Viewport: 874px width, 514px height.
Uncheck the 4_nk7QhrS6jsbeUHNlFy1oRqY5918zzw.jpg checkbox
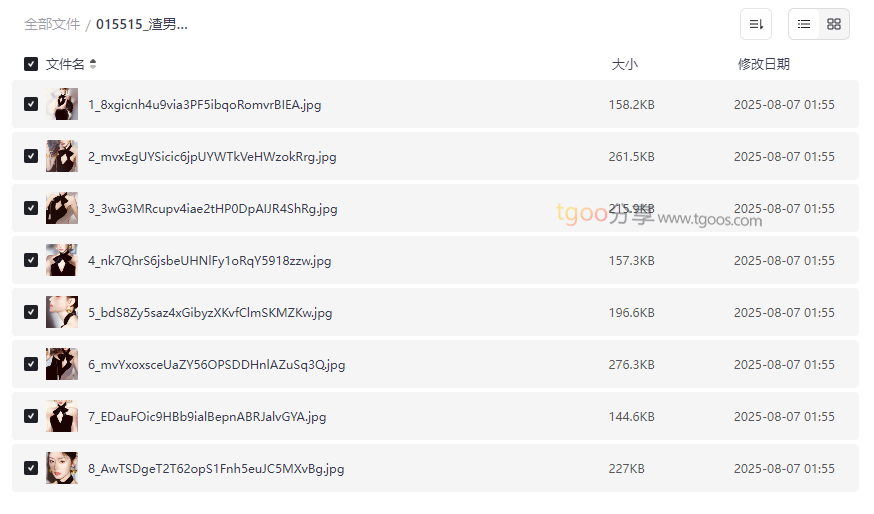[x=31, y=260]
